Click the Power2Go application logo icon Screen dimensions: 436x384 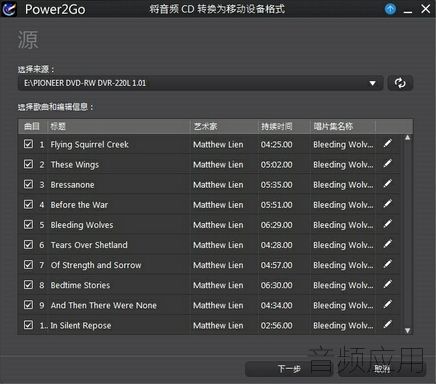(9, 9)
